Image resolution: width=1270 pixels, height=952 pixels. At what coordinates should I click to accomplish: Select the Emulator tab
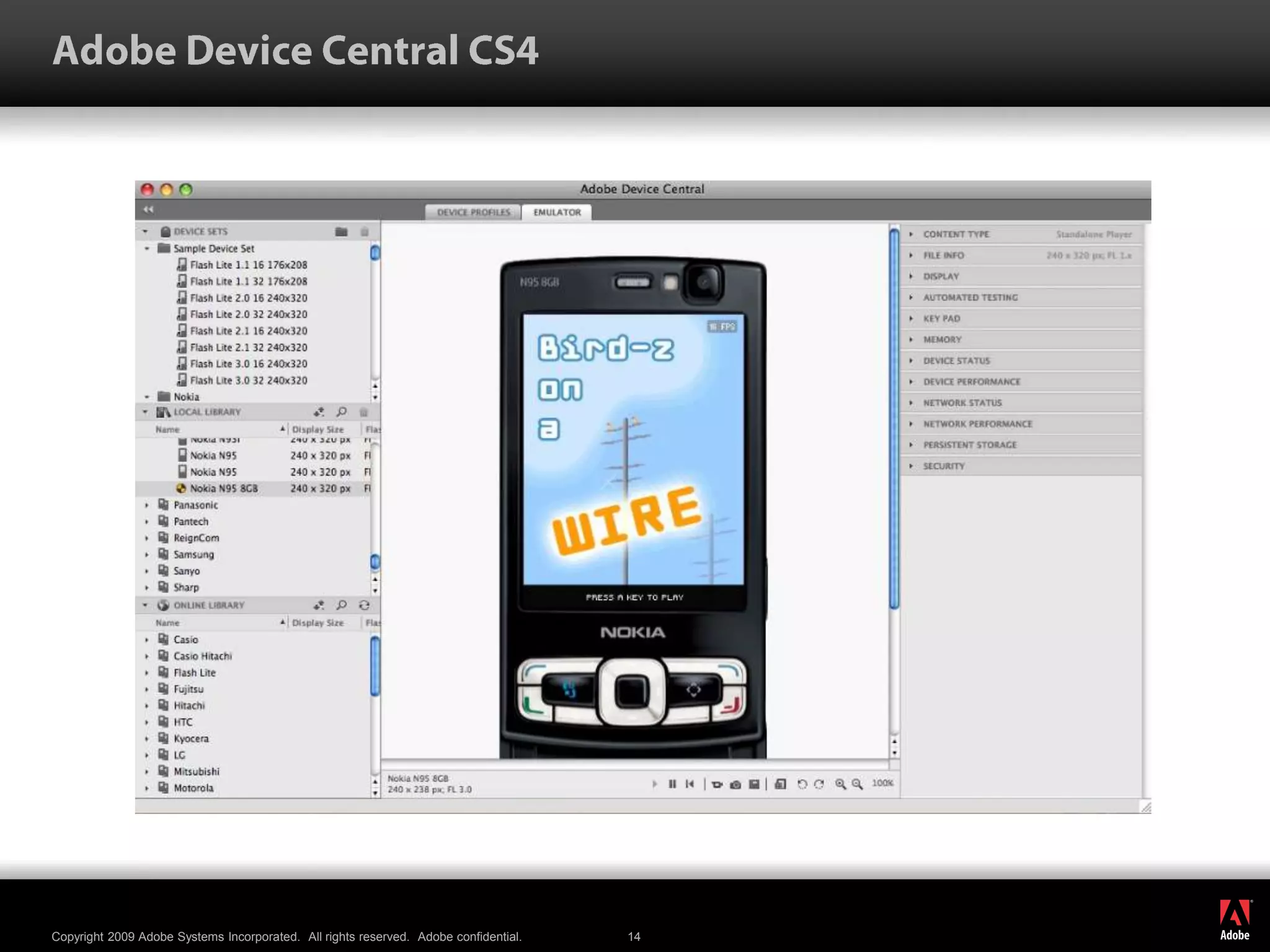coord(557,212)
